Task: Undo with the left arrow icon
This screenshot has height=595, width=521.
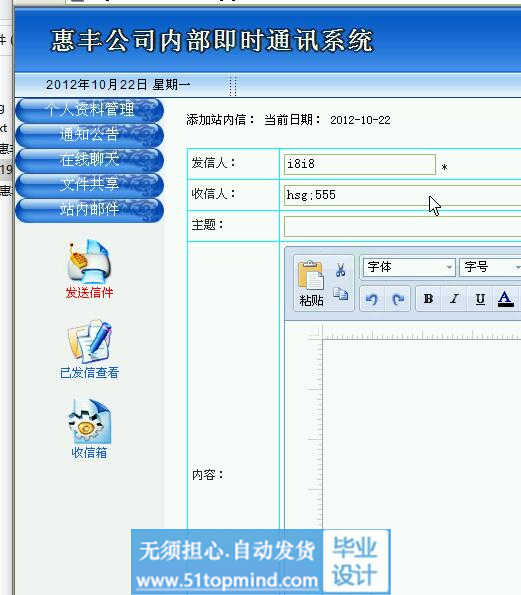Action: click(x=372, y=299)
